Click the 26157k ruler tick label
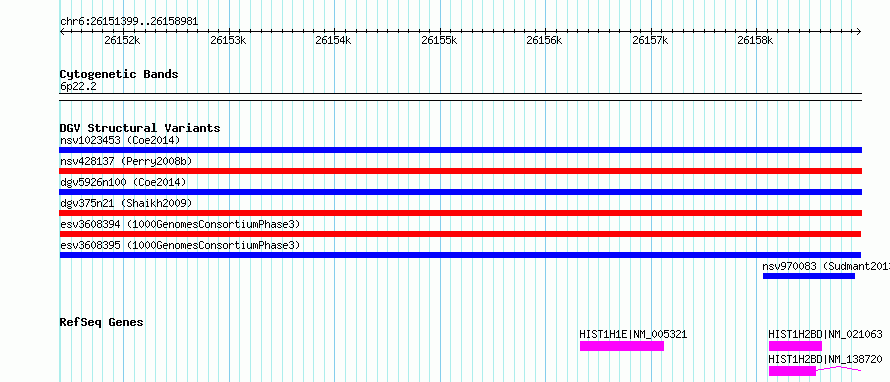This screenshot has width=890, height=382. click(650, 41)
